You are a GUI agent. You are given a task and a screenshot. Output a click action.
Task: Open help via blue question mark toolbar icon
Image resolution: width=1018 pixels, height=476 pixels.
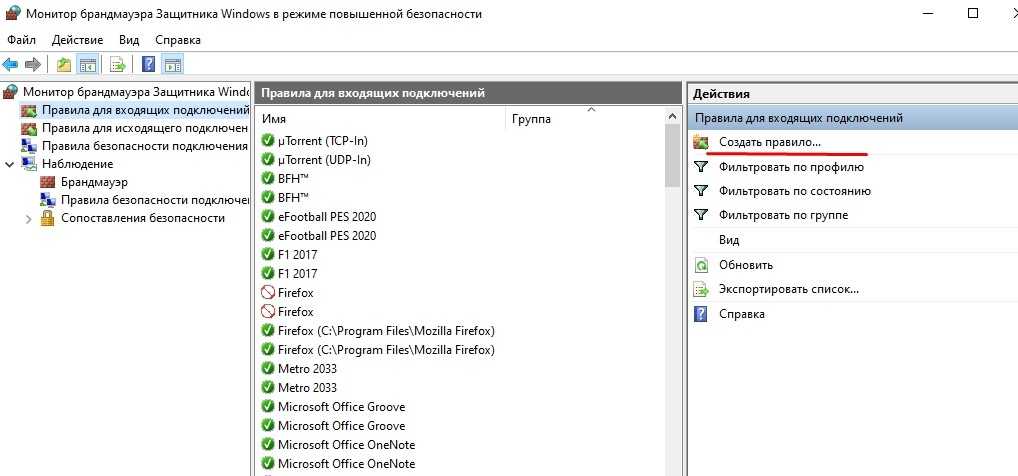[x=148, y=65]
